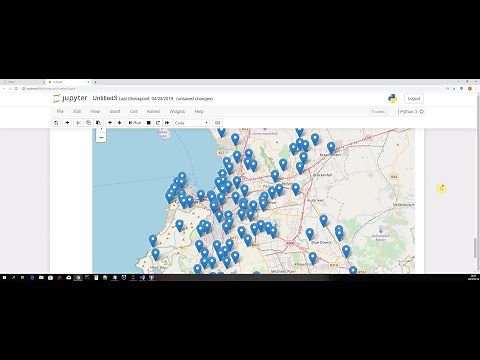Click the browser reload icon
The width and height of the screenshot is (480, 360).
click(x=16, y=89)
